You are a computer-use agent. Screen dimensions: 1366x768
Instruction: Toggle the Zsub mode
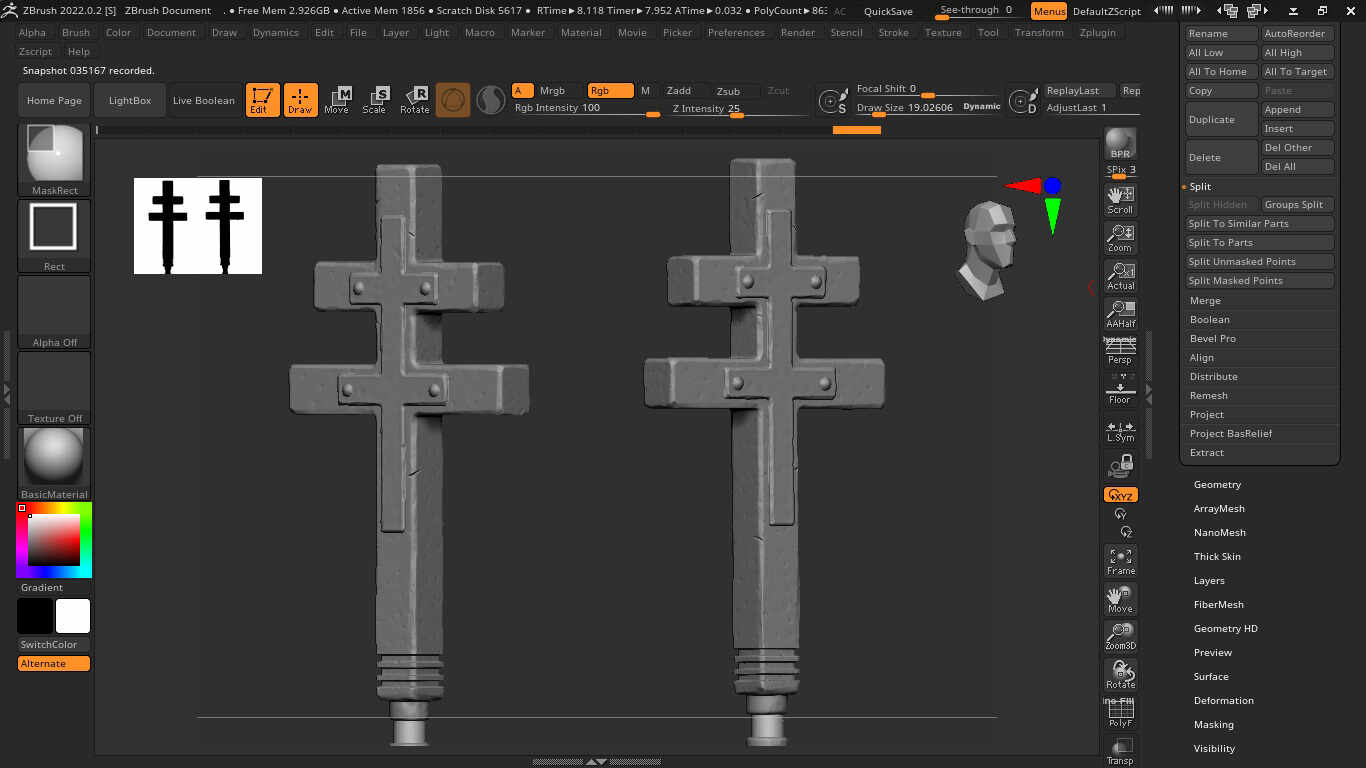(728, 91)
